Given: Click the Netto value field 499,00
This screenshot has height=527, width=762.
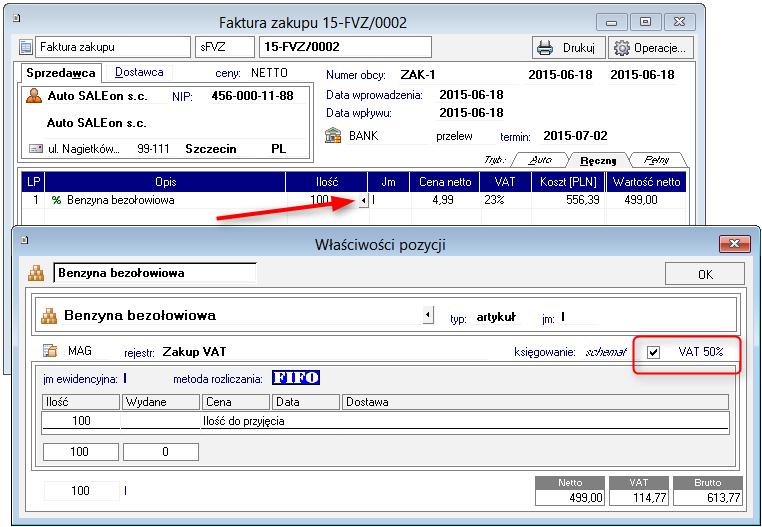Looking at the screenshot, I should [x=570, y=498].
